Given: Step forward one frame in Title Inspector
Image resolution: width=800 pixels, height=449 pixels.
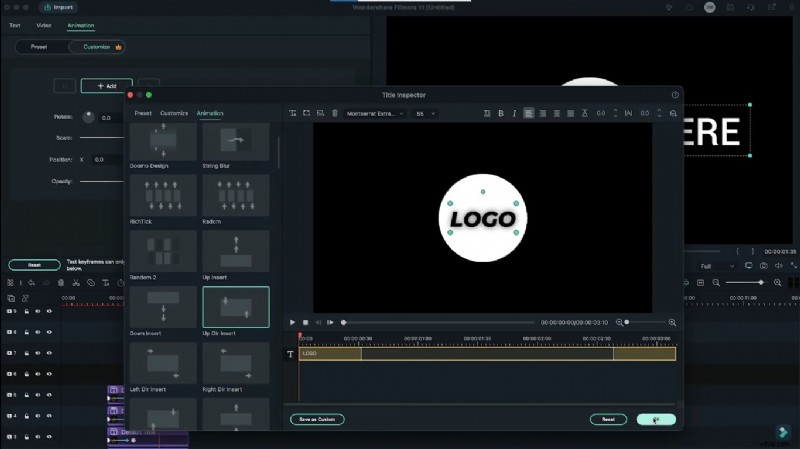Looking at the screenshot, I should pos(330,322).
